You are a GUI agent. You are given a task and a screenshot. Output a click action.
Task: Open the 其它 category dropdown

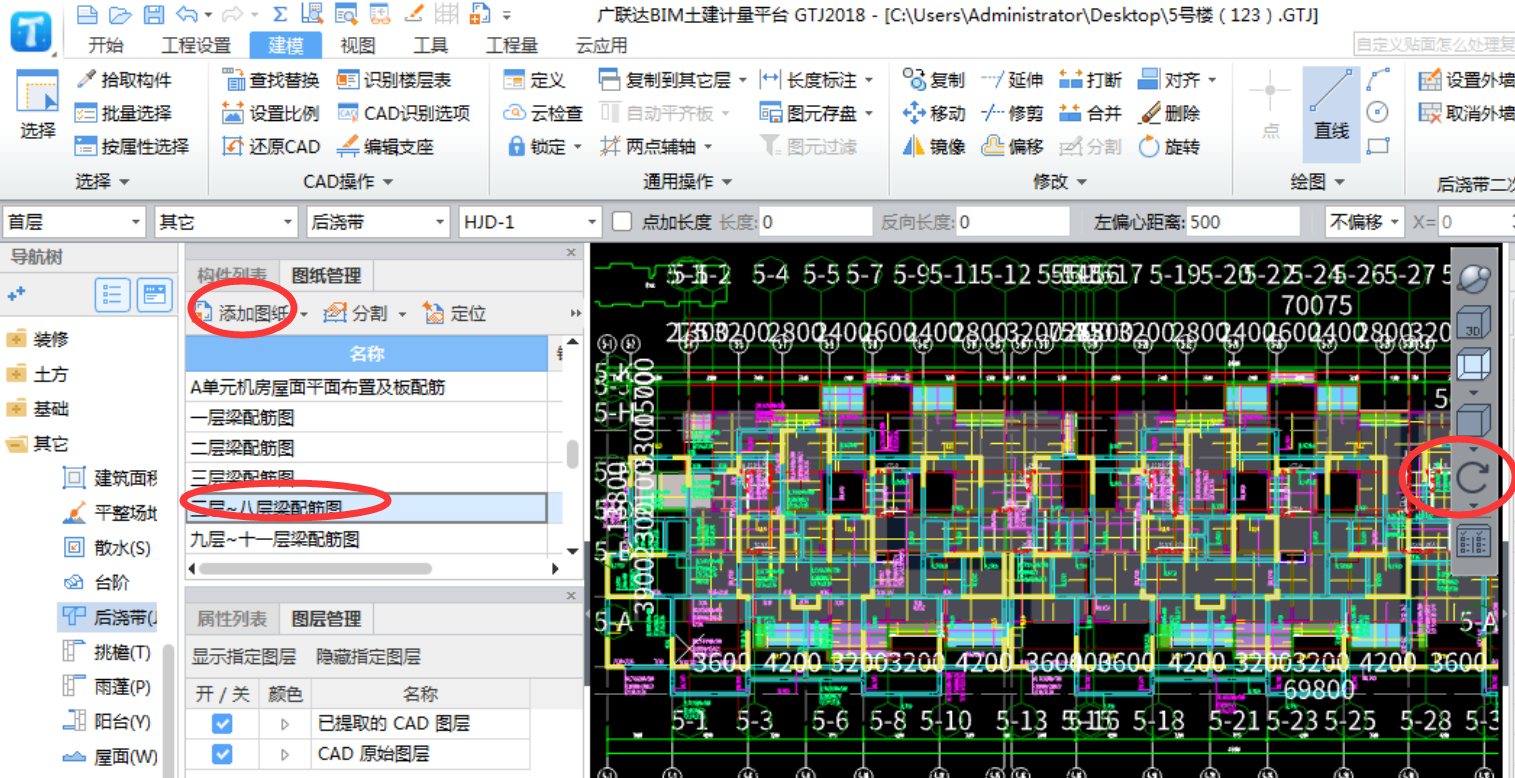(226, 221)
